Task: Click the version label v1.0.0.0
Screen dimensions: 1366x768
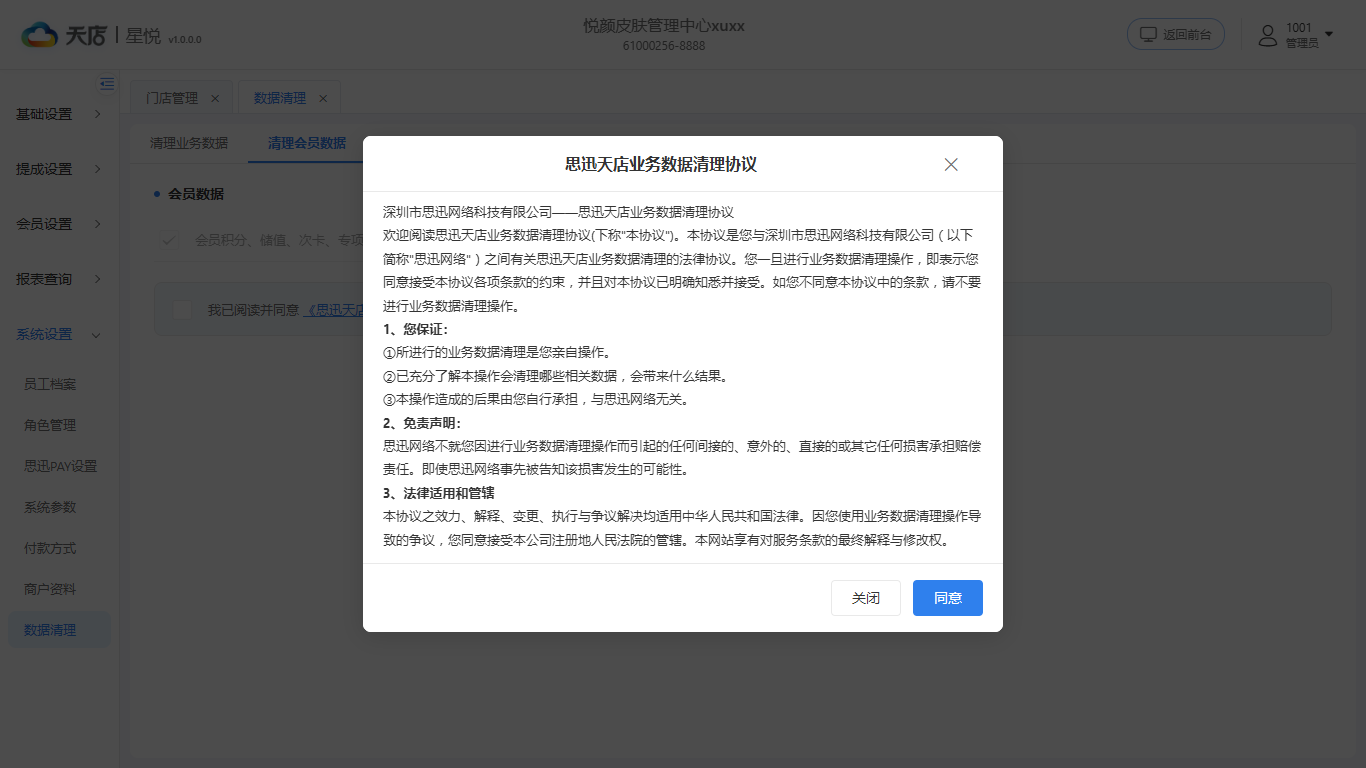Action: (185, 40)
